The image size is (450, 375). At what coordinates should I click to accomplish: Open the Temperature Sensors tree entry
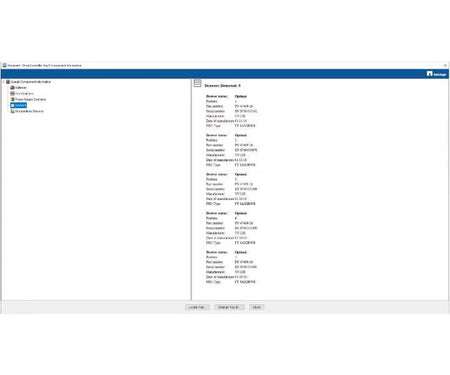(x=29, y=111)
